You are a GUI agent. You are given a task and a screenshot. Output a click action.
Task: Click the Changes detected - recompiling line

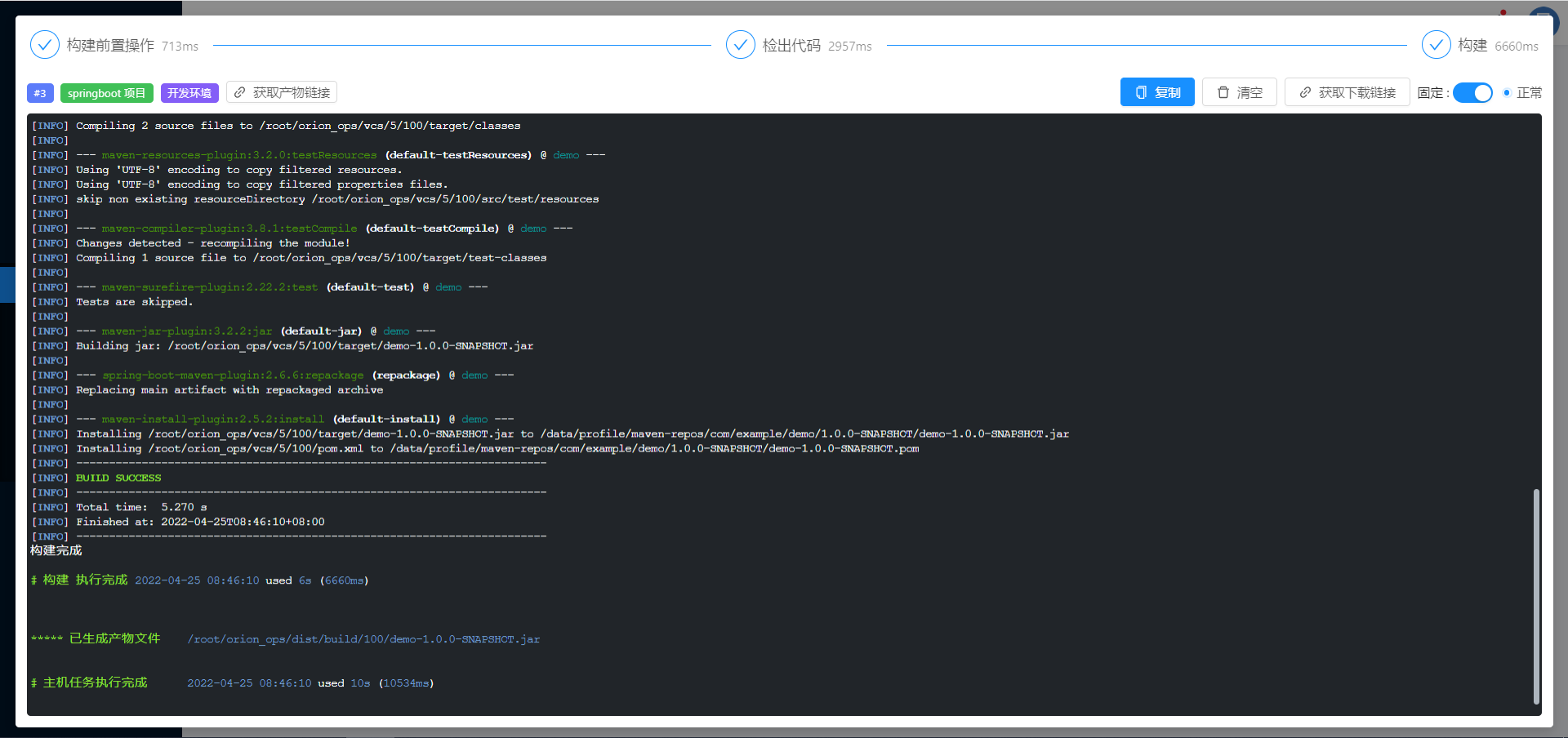pos(191,243)
